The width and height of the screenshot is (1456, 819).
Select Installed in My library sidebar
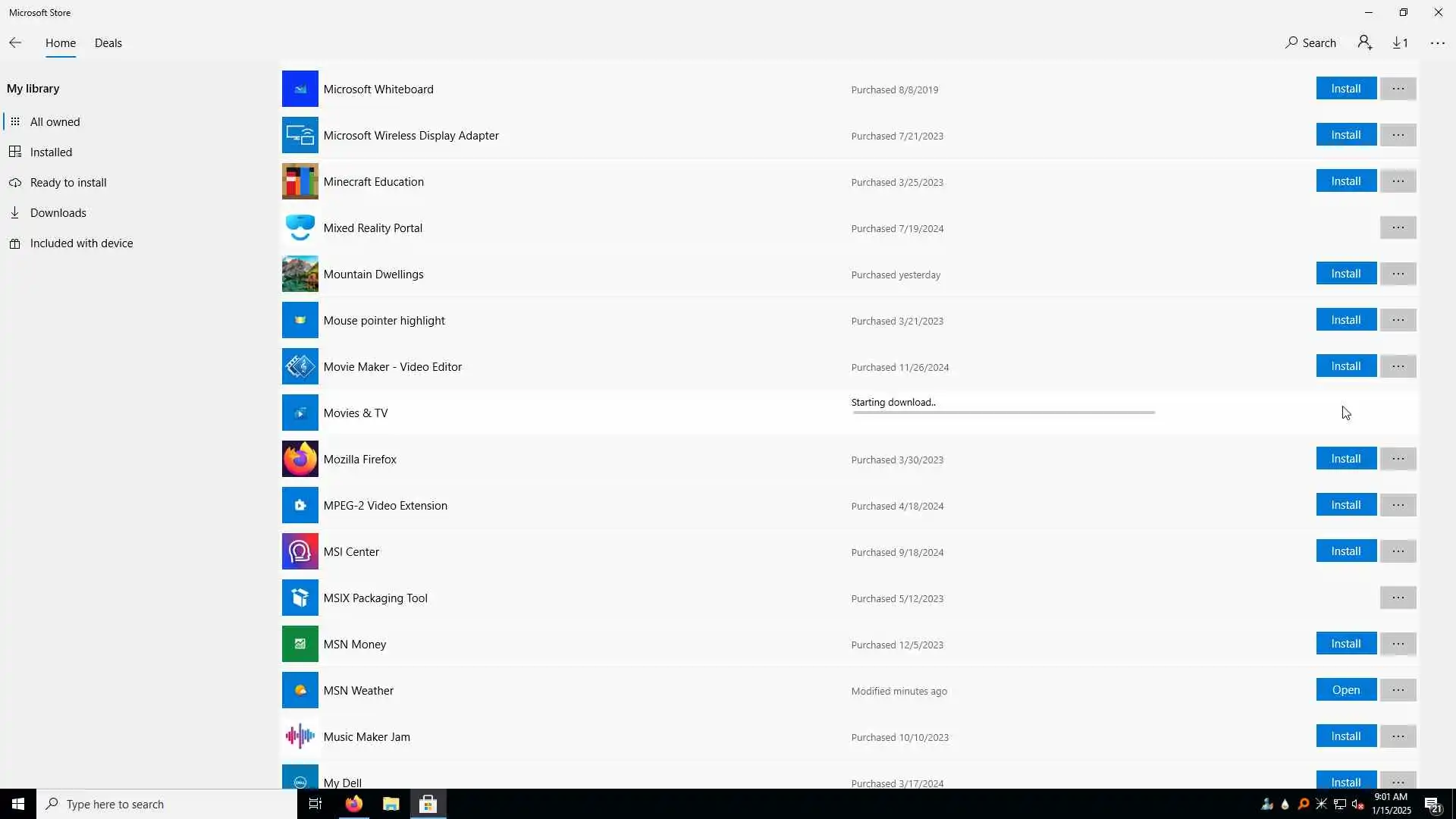[51, 152]
